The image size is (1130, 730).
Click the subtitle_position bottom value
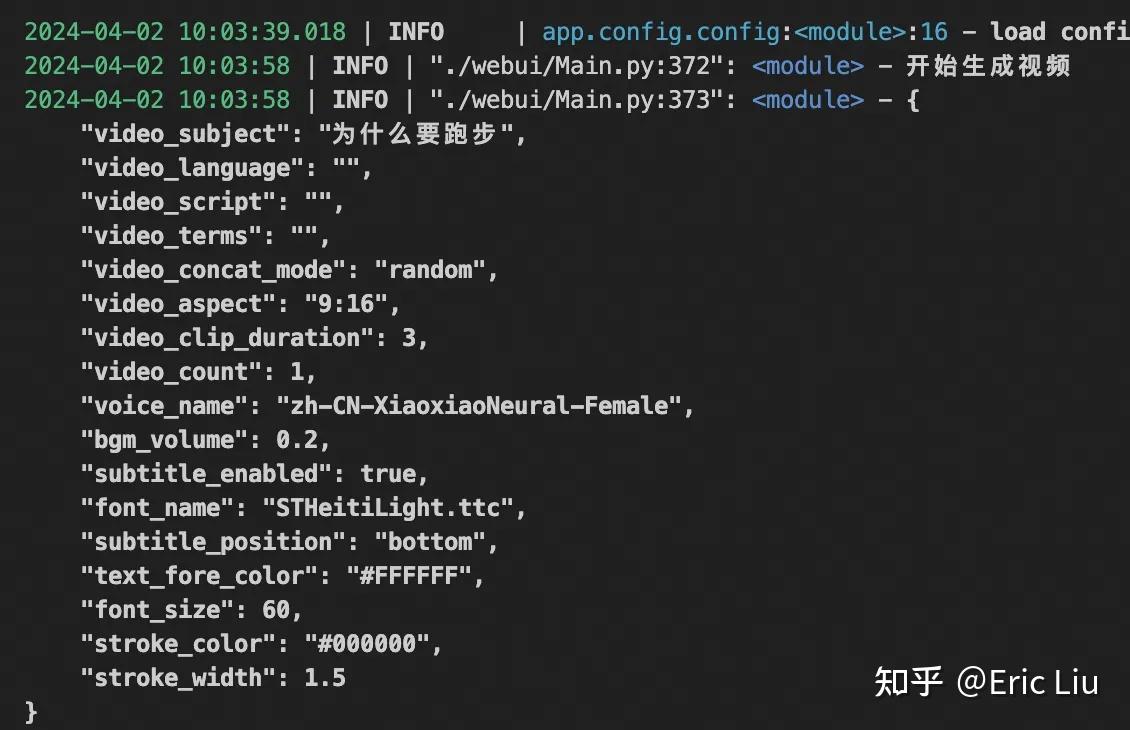(431, 542)
